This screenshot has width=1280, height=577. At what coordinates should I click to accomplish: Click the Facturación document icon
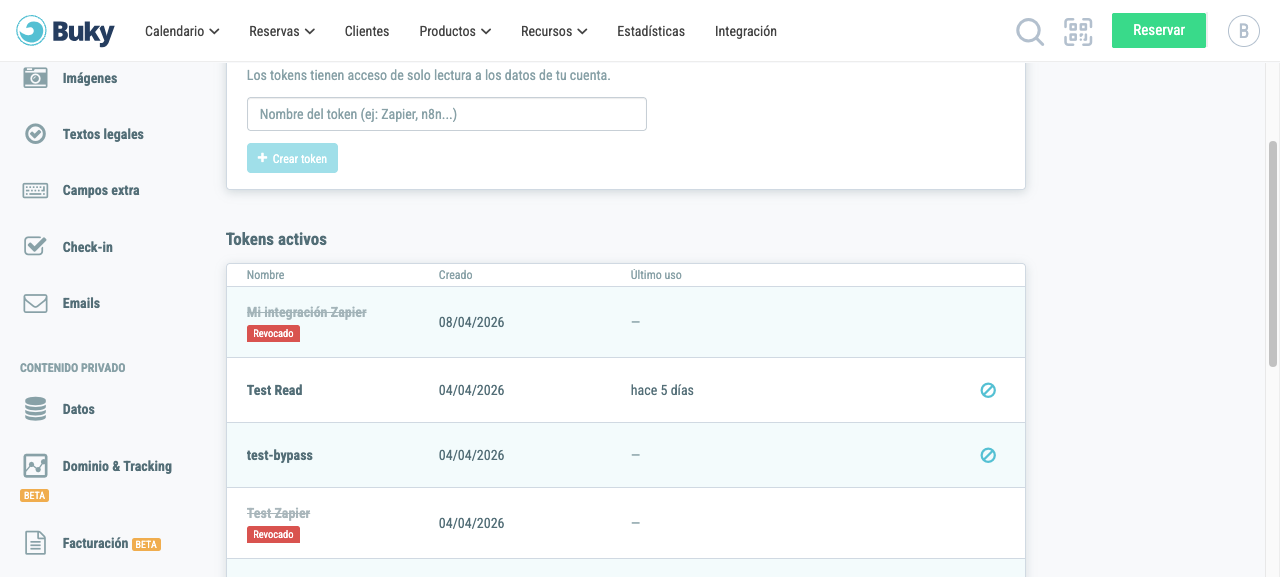tap(35, 543)
